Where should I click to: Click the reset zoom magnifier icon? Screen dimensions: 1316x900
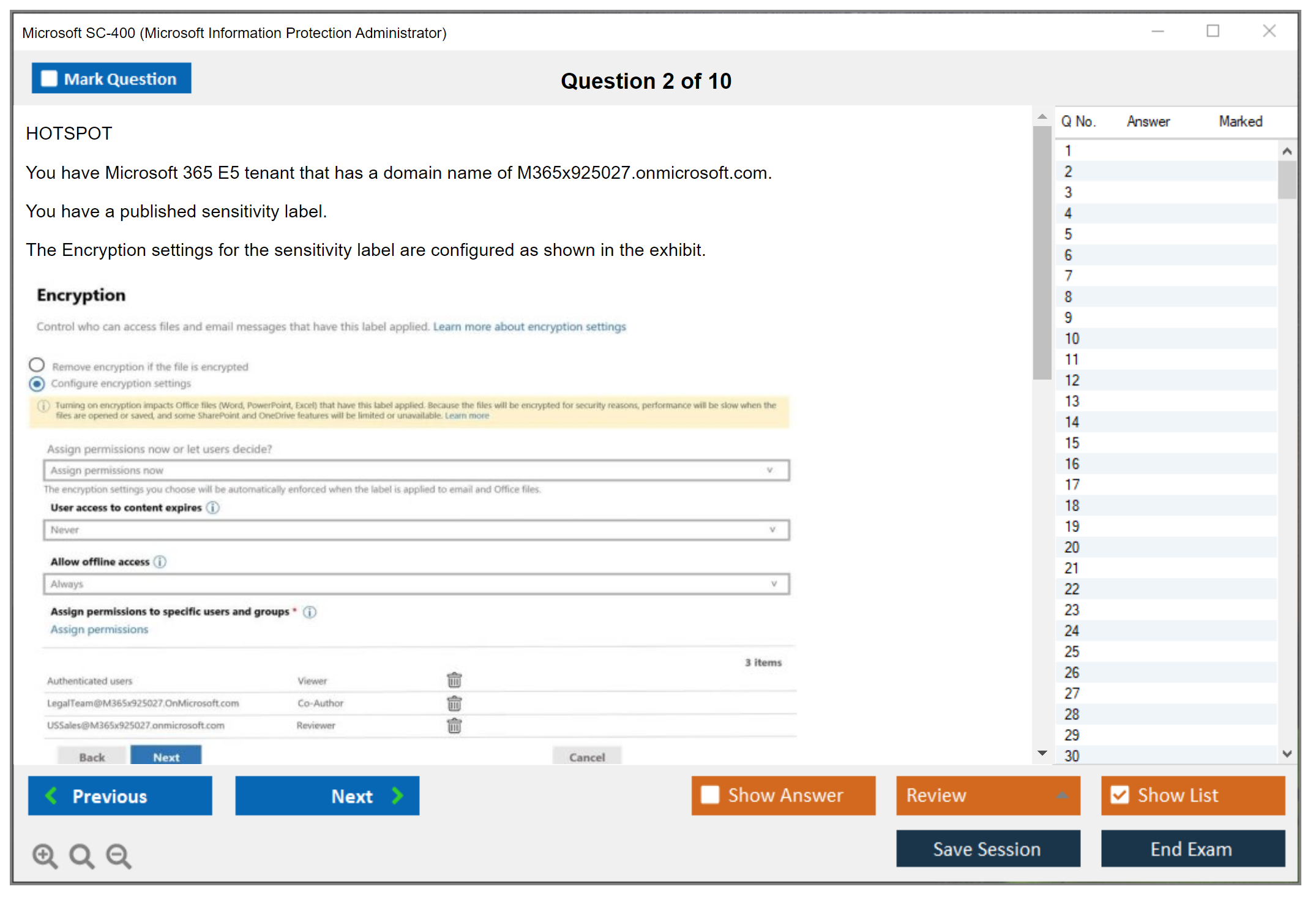click(x=81, y=855)
